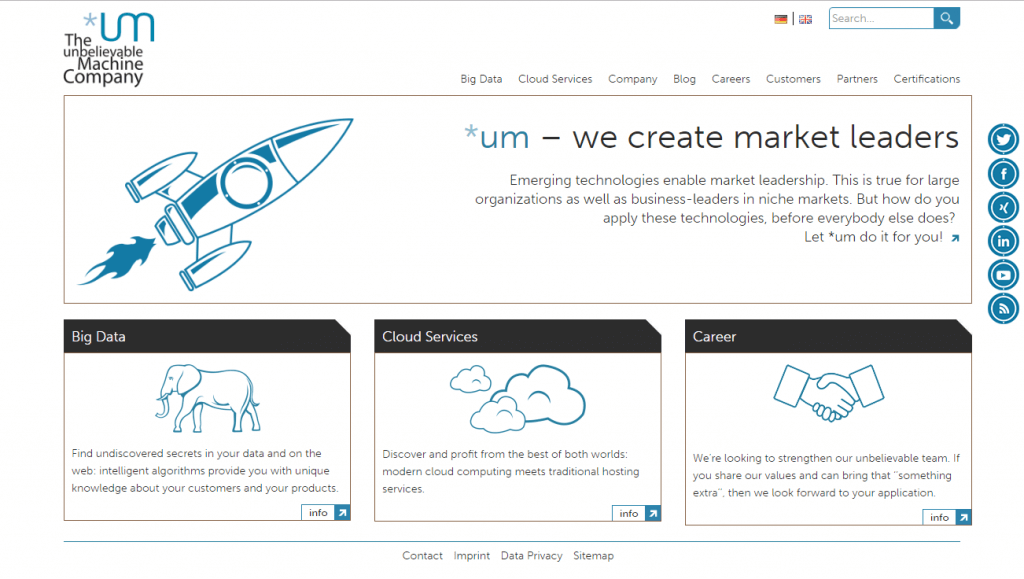The image size is (1024, 579).
Task: Open the Customers menu item
Action: 793,79
